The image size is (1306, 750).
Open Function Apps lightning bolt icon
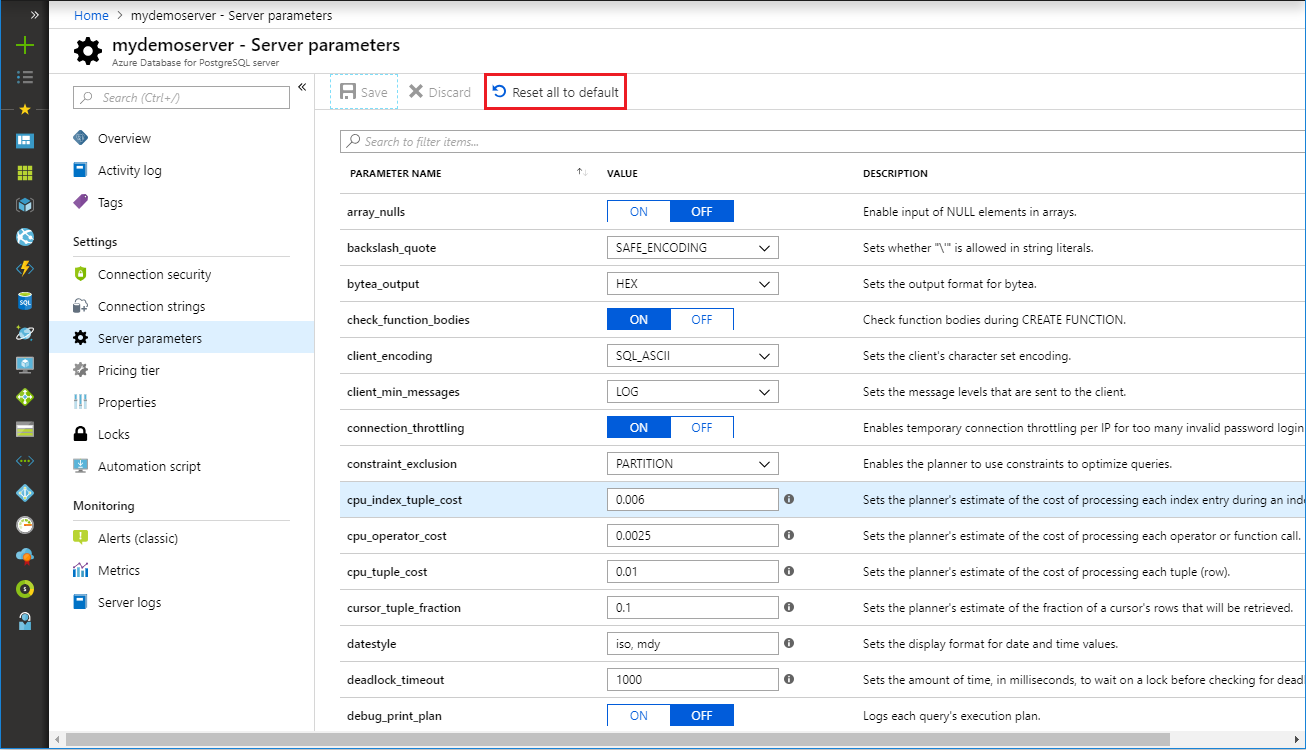25,268
